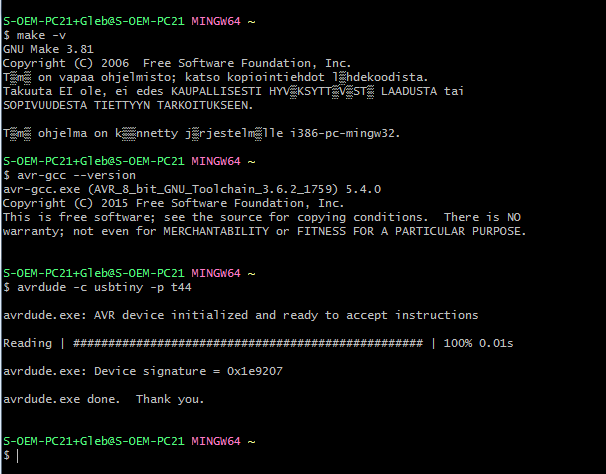This screenshot has width=606, height=474.
Task: Click the "This is free software" line
Action: (x=262, y=216)
